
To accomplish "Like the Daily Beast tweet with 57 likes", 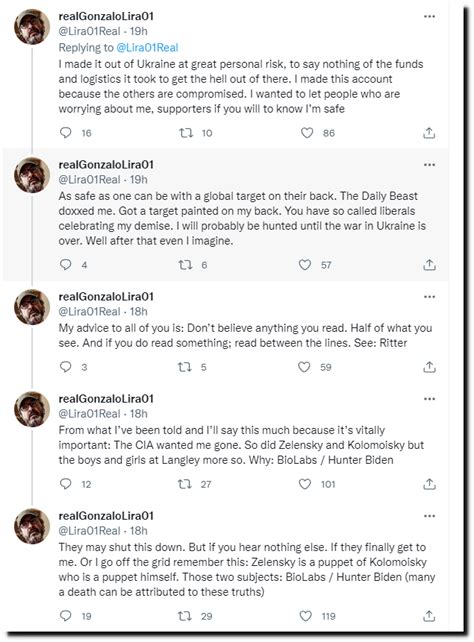I will pyautogui.click(x=305, y=265).
